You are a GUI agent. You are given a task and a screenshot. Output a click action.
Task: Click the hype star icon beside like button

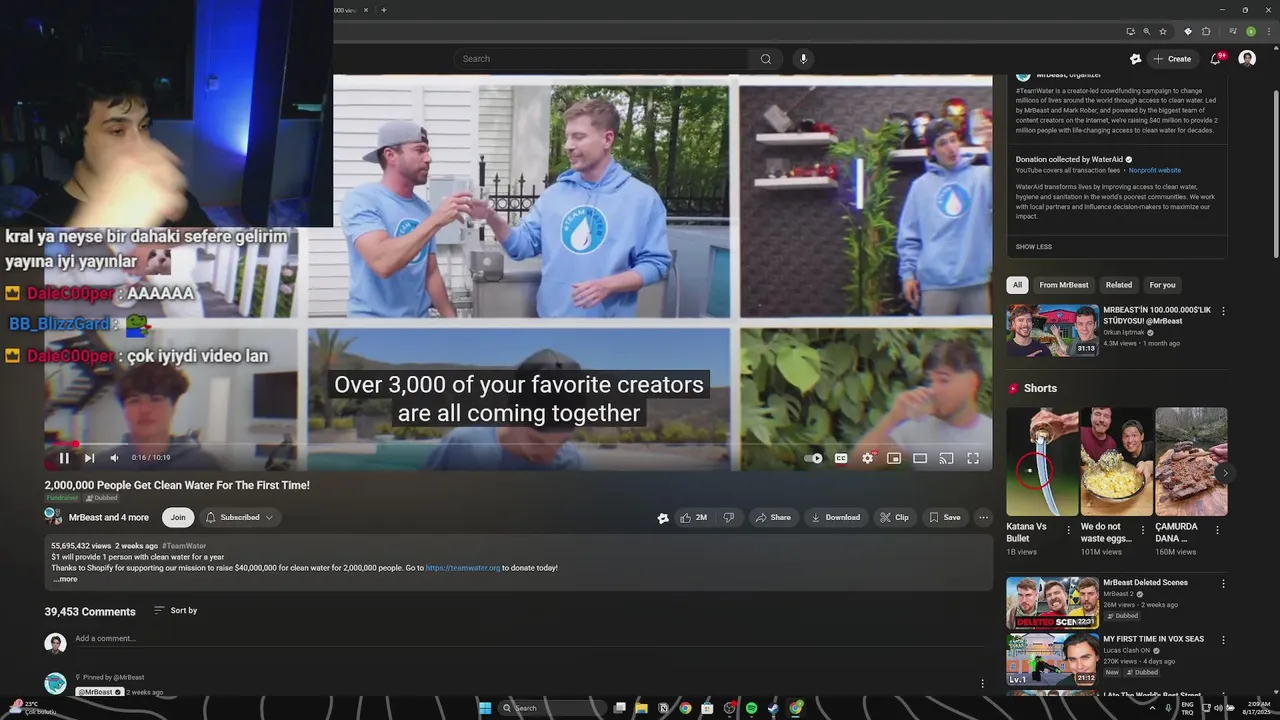point(662,518)
